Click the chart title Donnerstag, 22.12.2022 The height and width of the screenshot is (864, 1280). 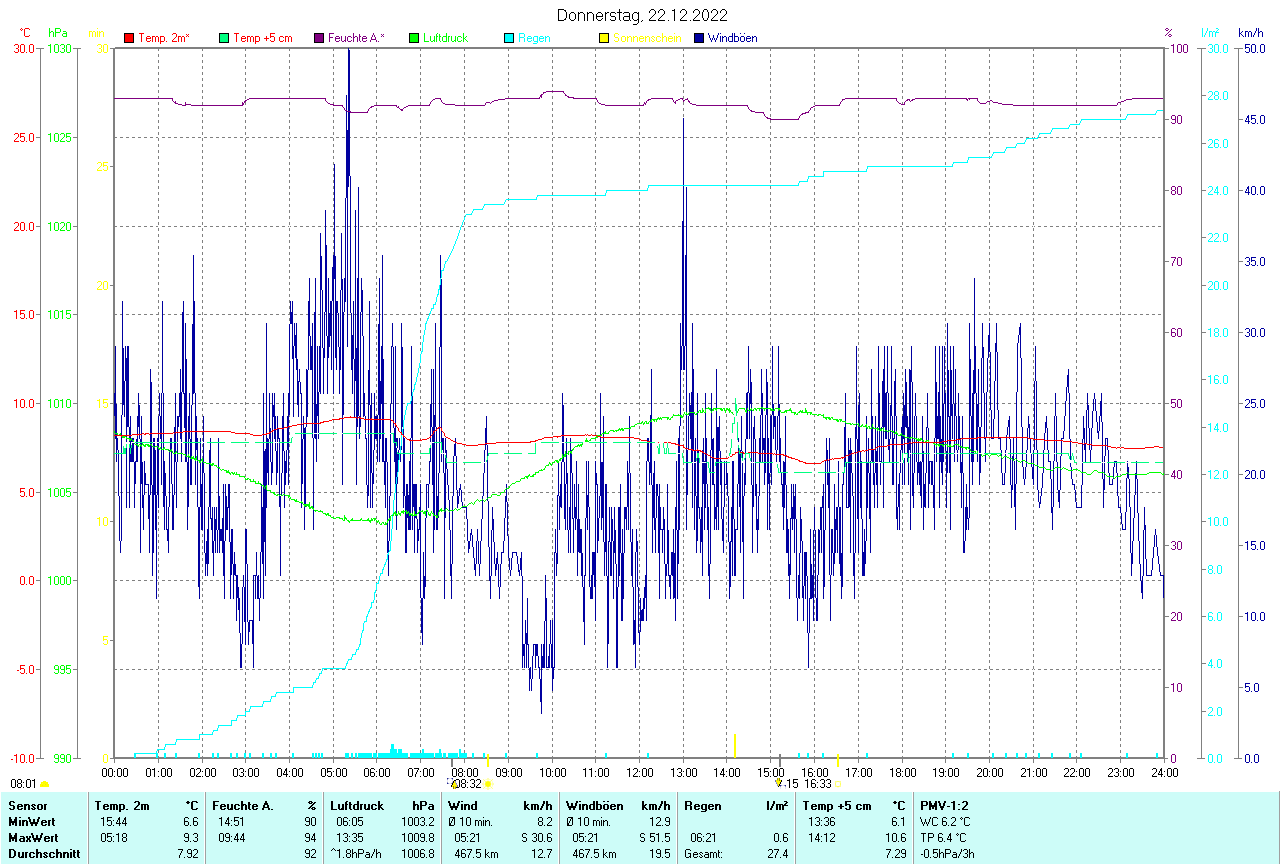[642, 15]
